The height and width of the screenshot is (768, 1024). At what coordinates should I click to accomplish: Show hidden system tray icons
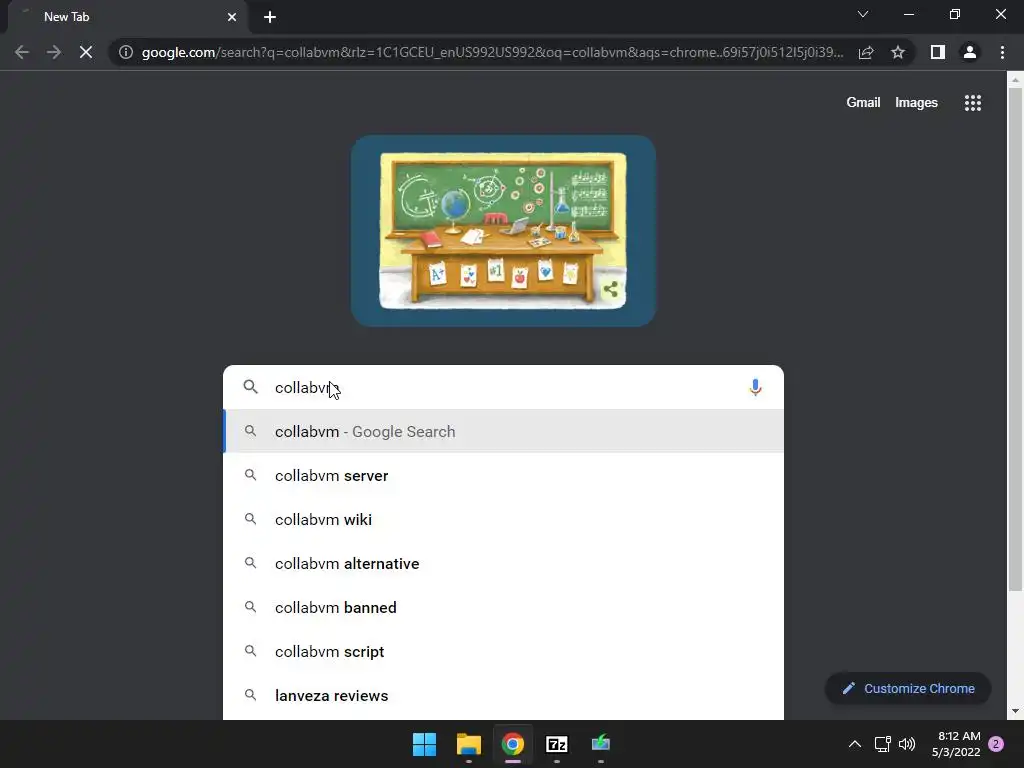(x=854, y=744)
